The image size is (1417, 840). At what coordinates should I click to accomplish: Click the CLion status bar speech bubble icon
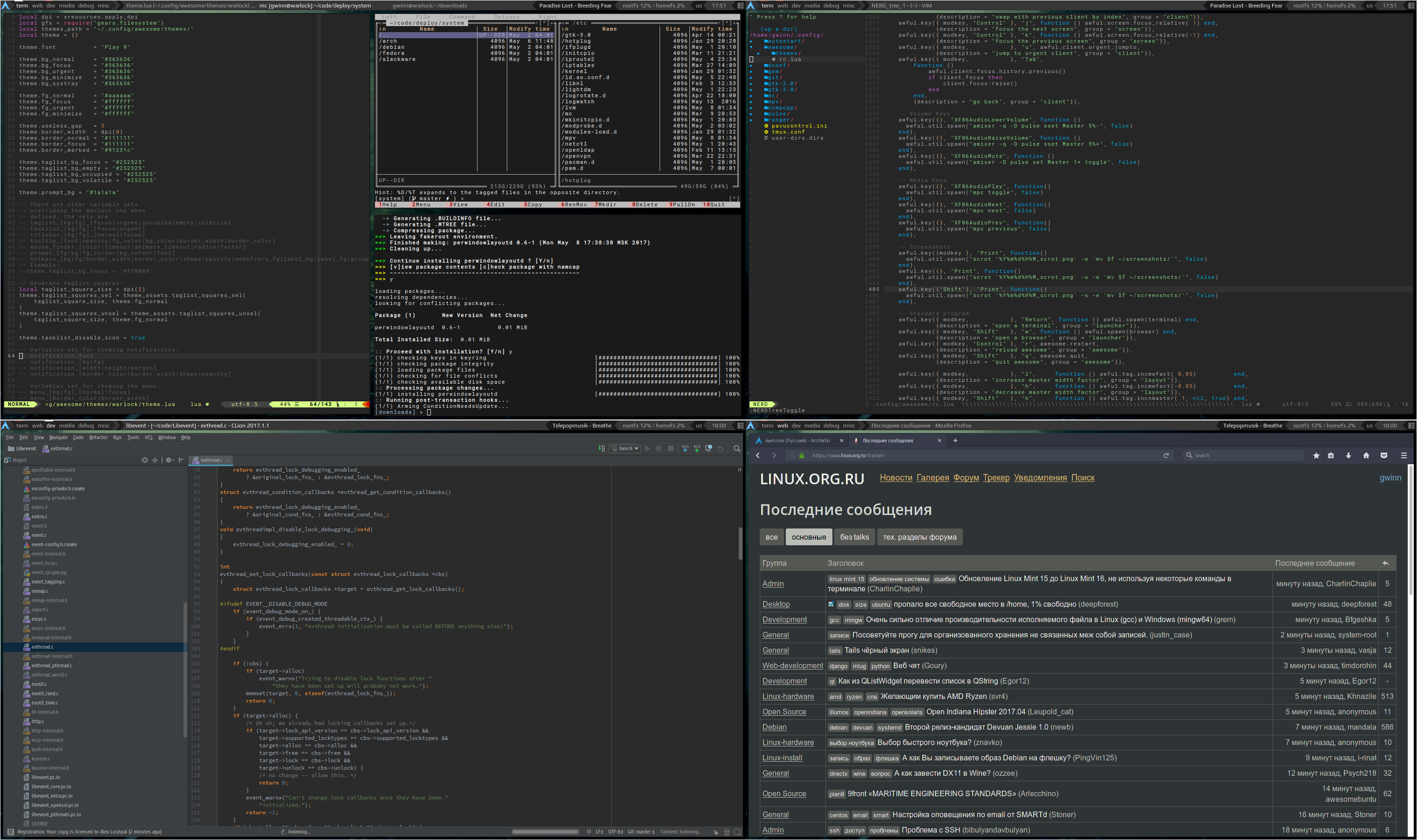[737, 832]
